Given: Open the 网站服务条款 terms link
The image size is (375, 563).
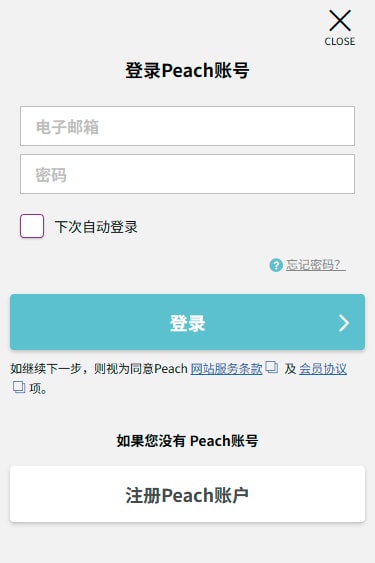Looking at the screenshot, I should [226, 369].
